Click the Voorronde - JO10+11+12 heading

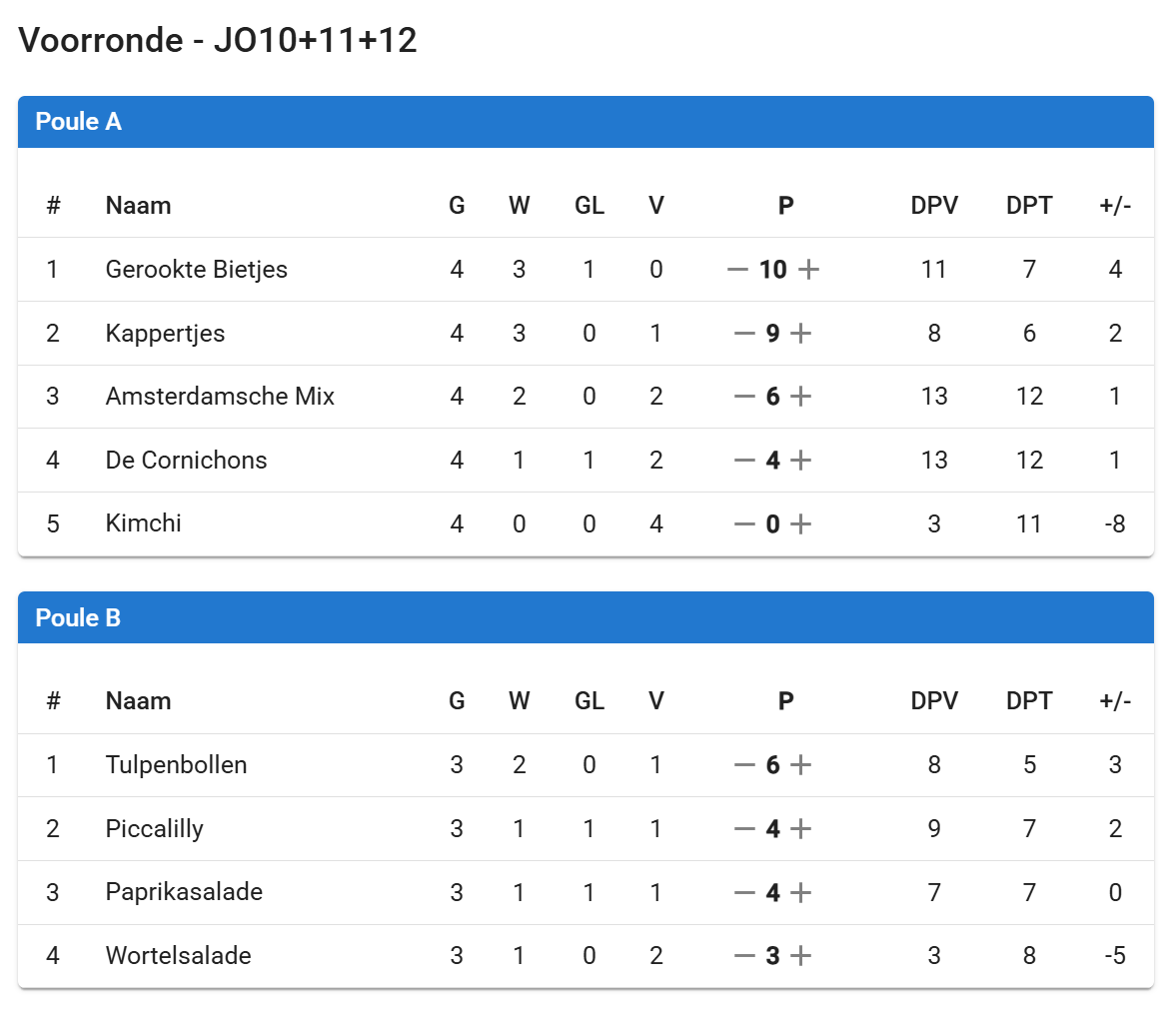point(218,40)
